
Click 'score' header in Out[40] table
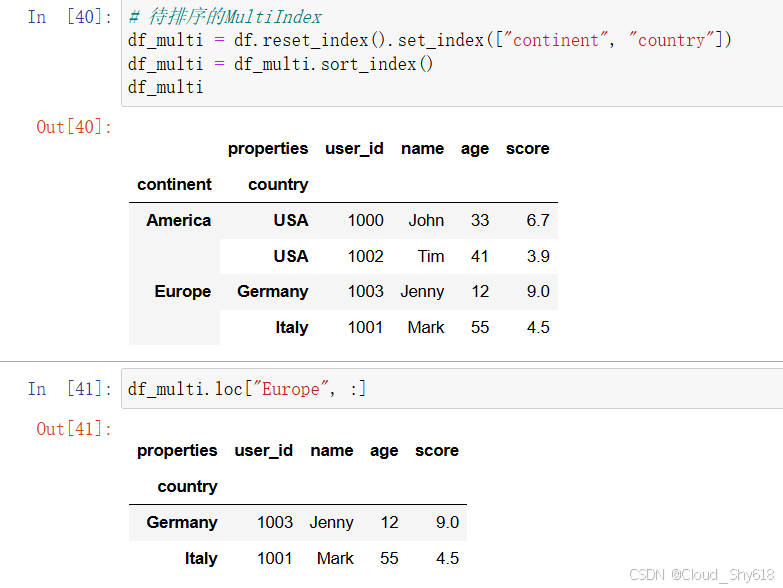pos(528,148)
